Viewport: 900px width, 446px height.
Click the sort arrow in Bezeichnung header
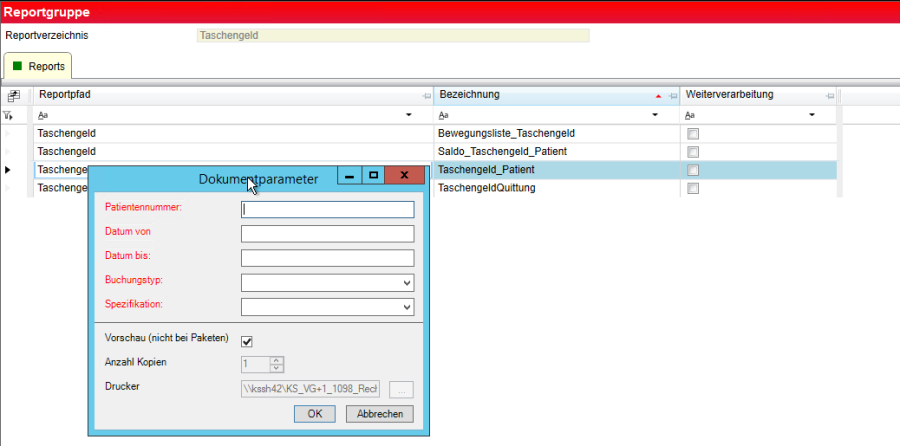pyautogui.click(x=657, y=96)
